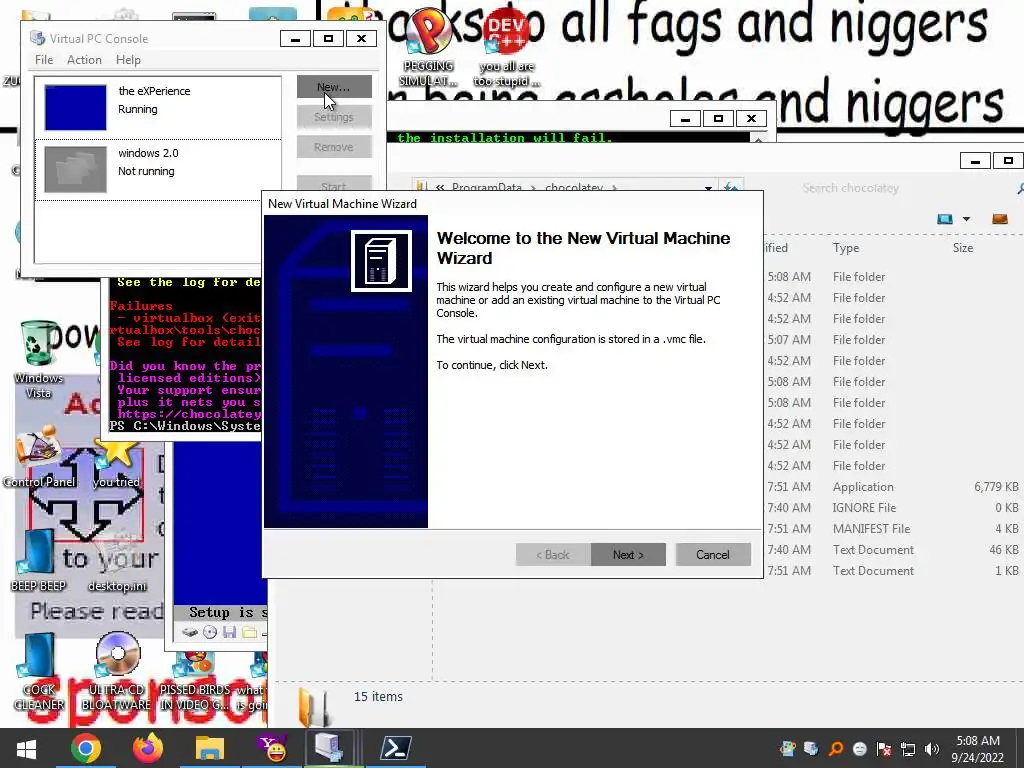
Task: Open the taskbar clock showing 5:08 AM
Action: pos(978,749)
